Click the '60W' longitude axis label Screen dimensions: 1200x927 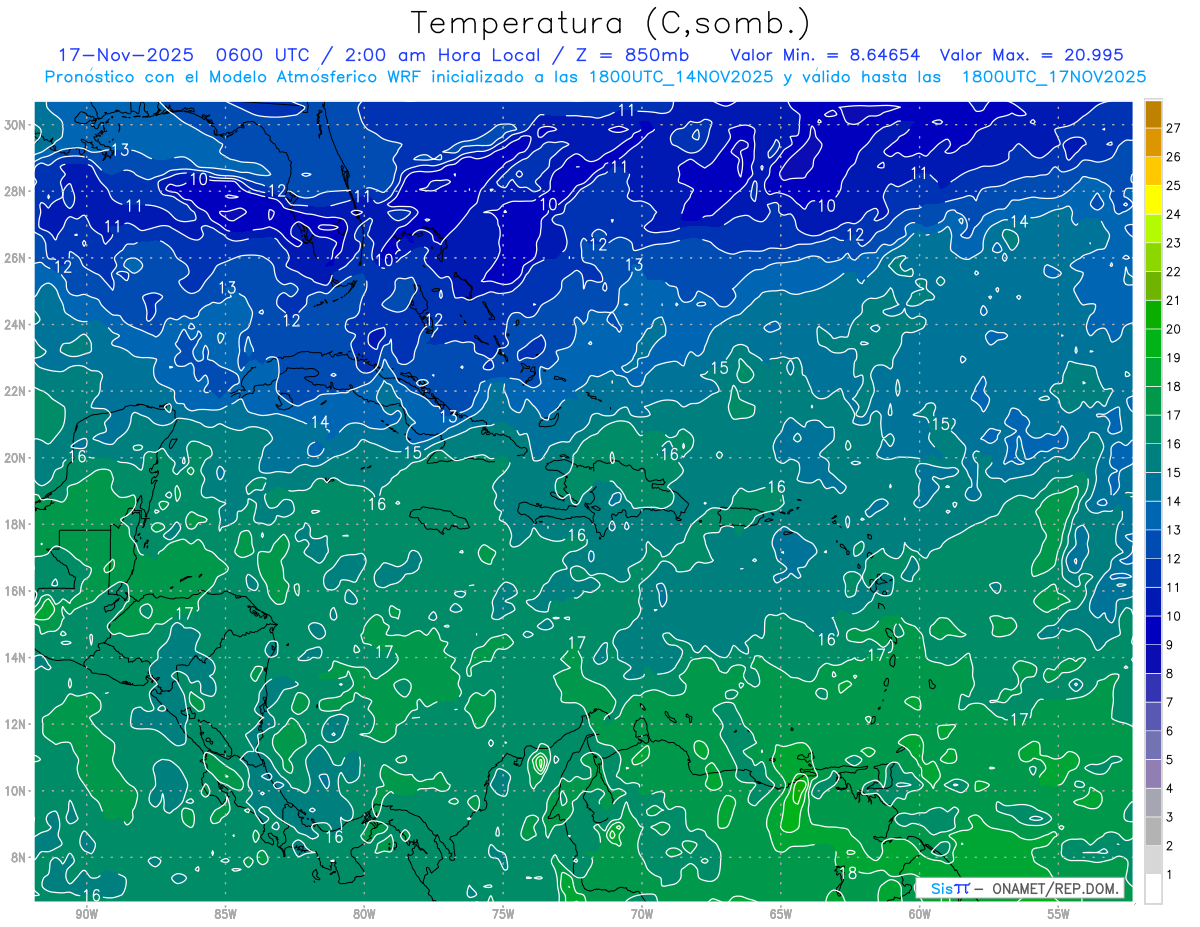tap(920, 914)
